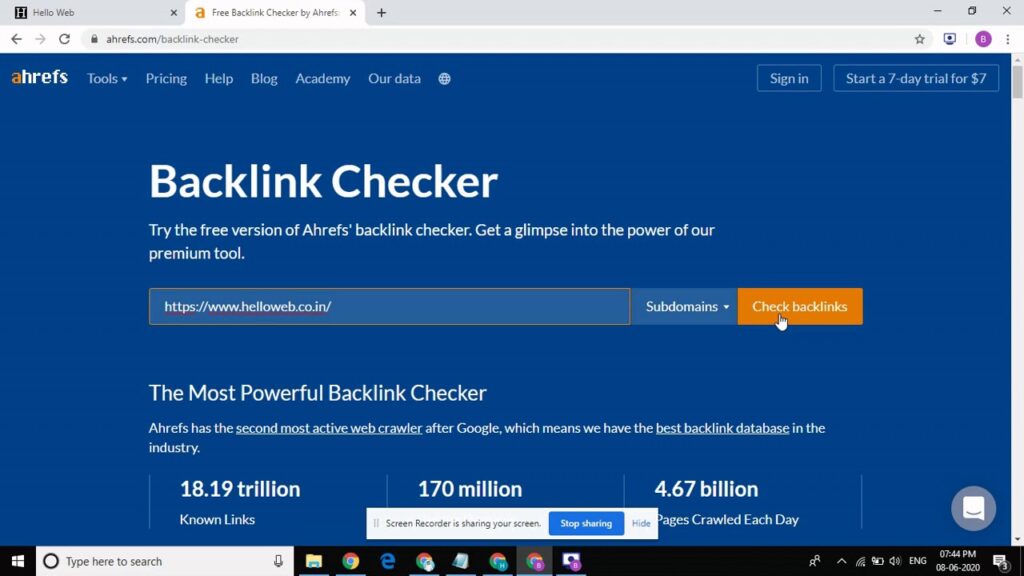
Task: Hide the screen sharing notification
Action: point(641,523)
